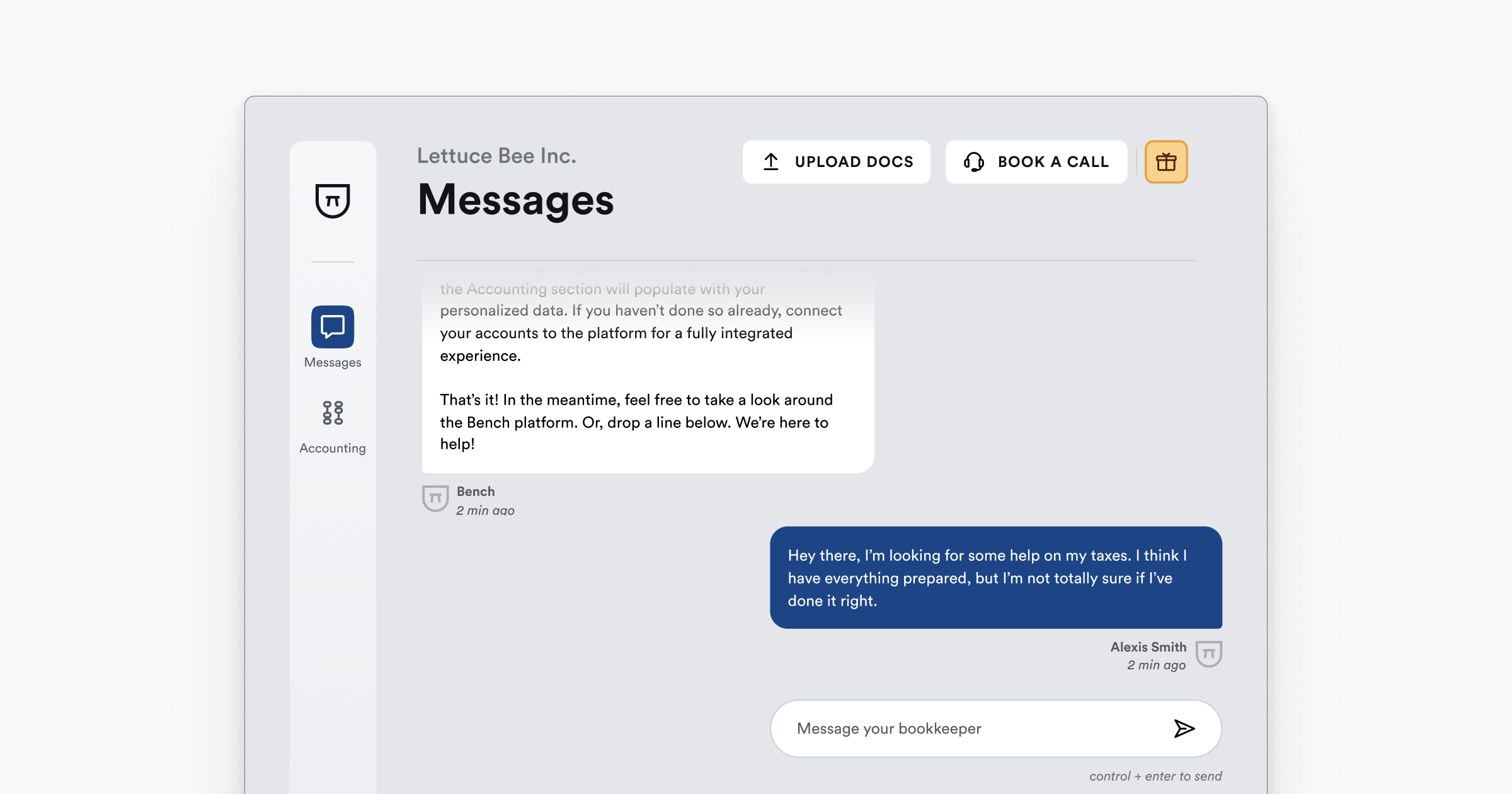Open the Messages chat bubble icon

coord(333,326)
